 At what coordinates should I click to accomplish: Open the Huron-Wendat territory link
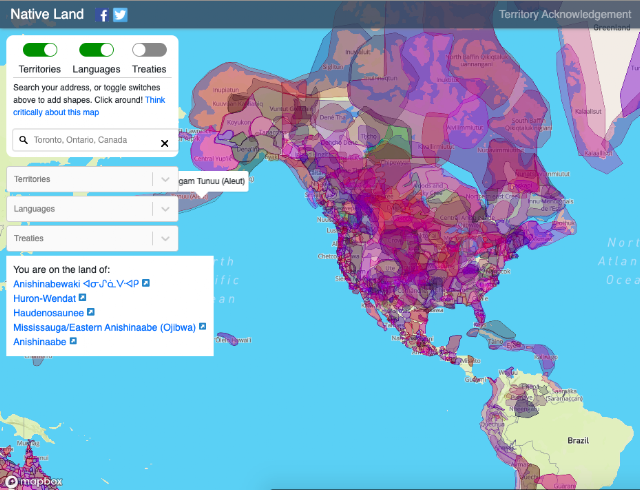click(44, 298)
